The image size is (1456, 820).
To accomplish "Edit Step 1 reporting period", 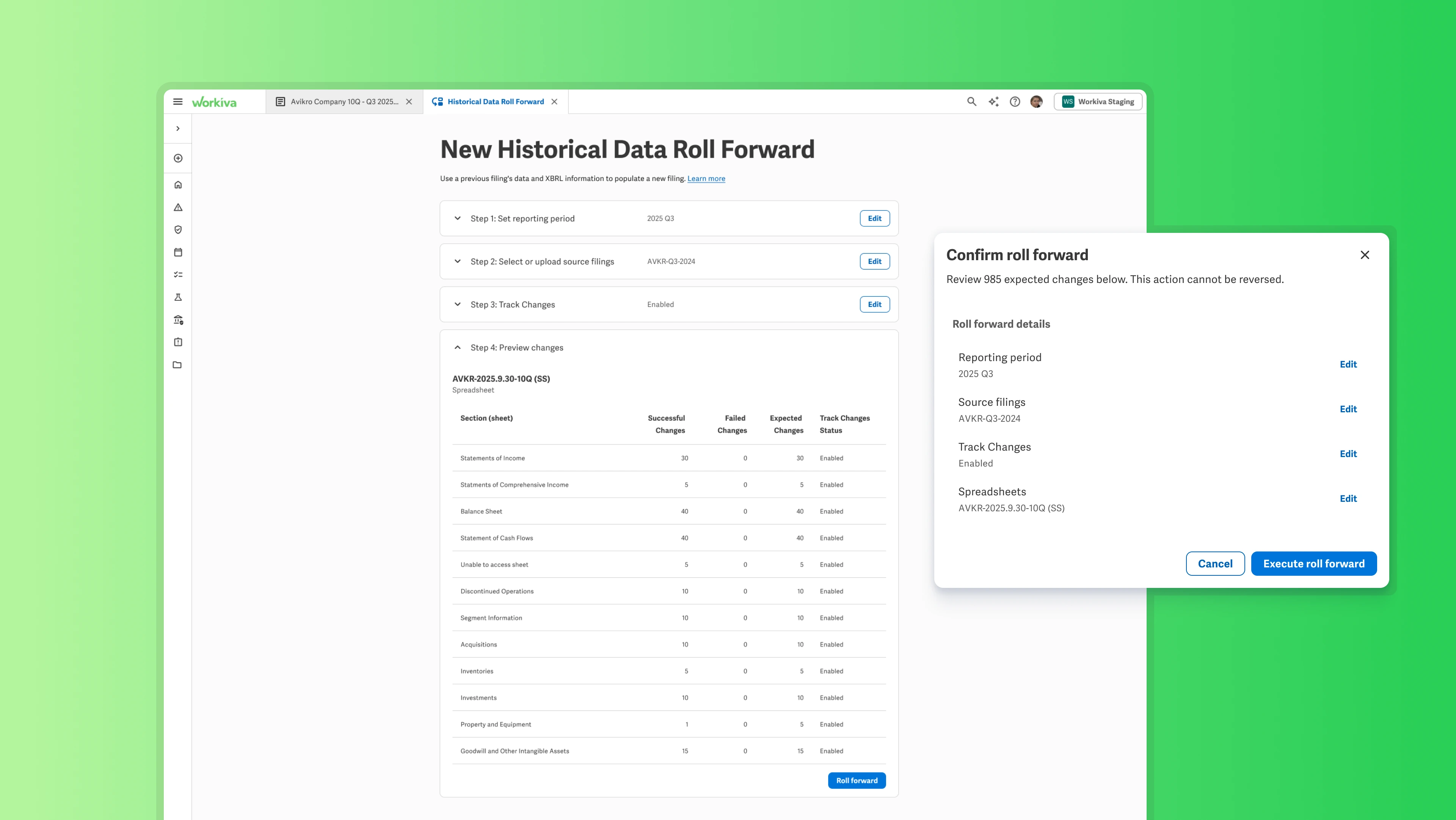I will [x=874, y=218].
